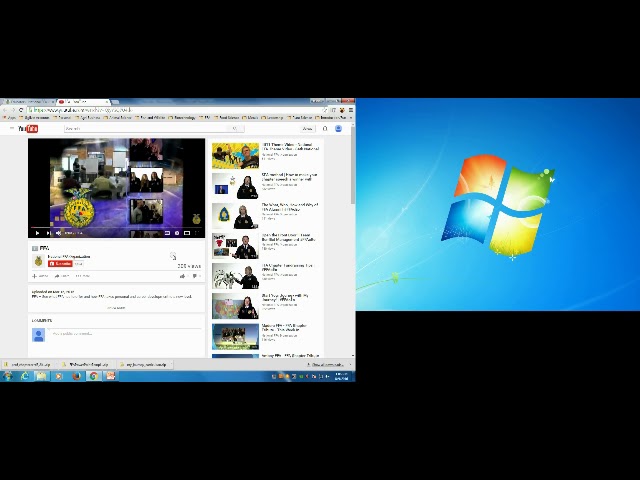
Task: Open suggested video with blue emblem thumbnail
Action: tap(235, 216)
